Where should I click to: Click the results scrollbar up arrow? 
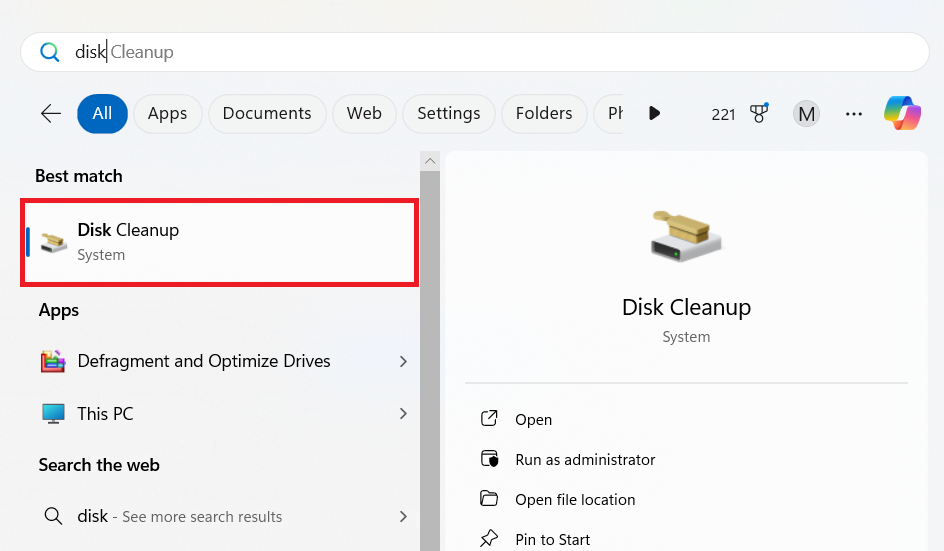pyautogui.click(x=430, y=161)
